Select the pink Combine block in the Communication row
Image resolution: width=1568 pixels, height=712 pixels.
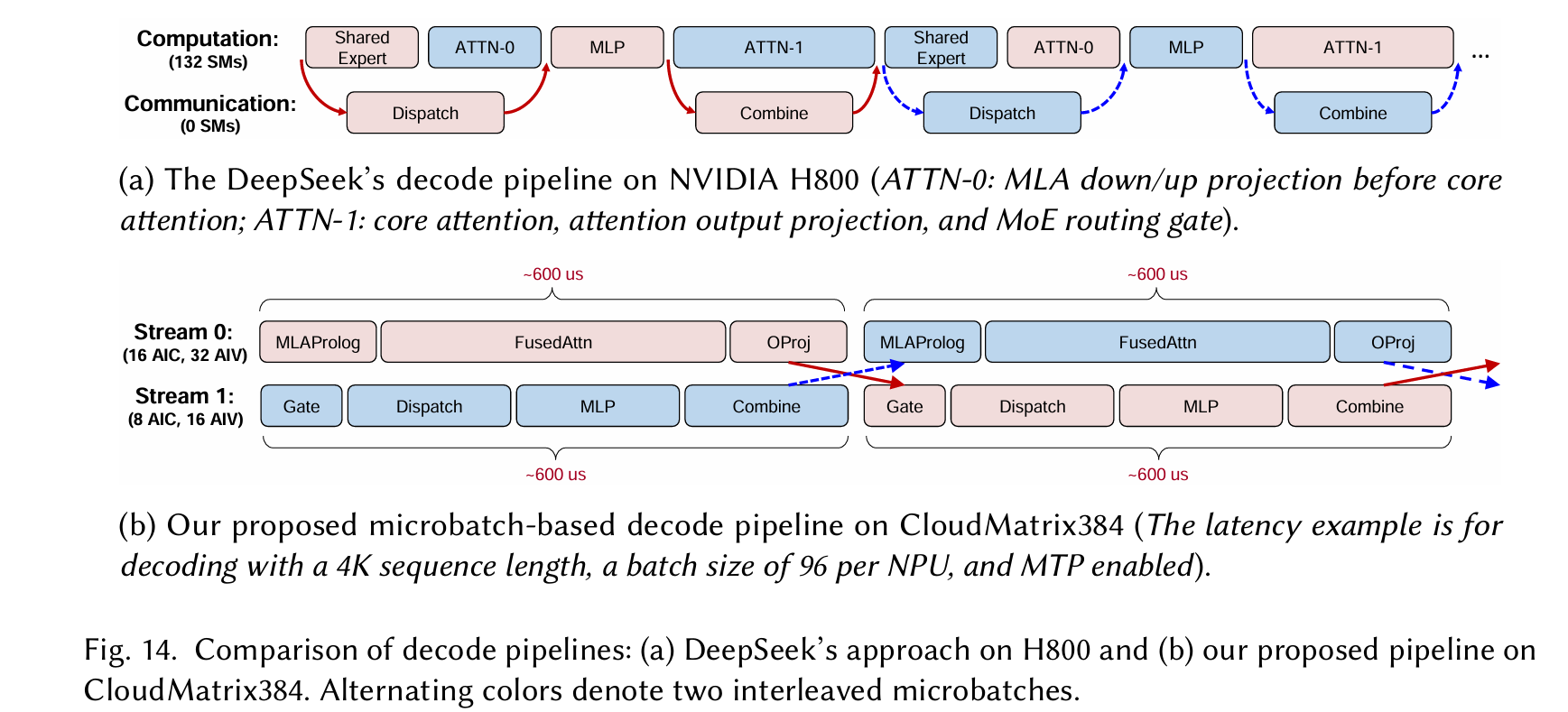[x=774, y=113]
